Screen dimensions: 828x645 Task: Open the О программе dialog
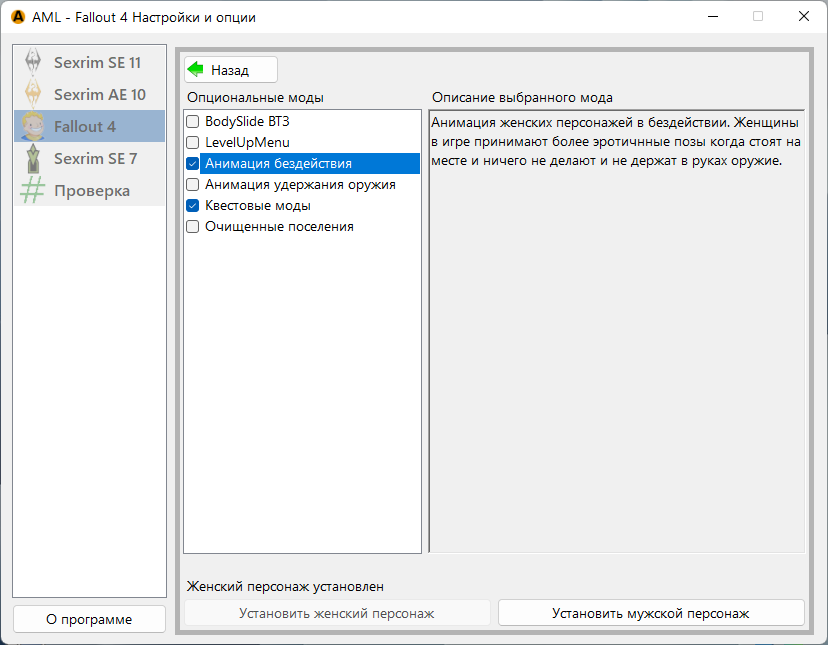(89, 619)
